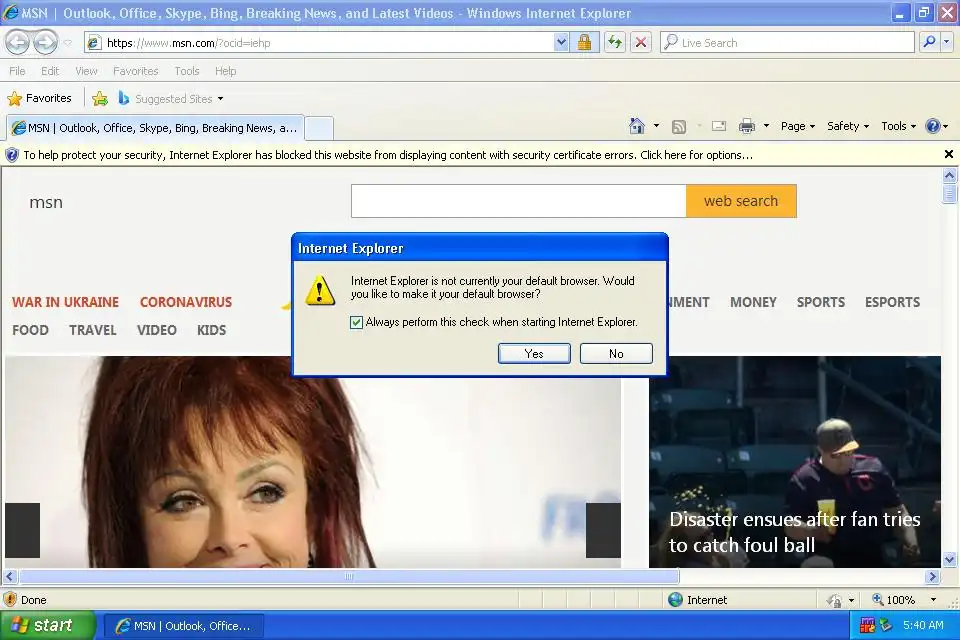
Task: Click the Forward navigation arrow
Action: (x=45, y=42)
